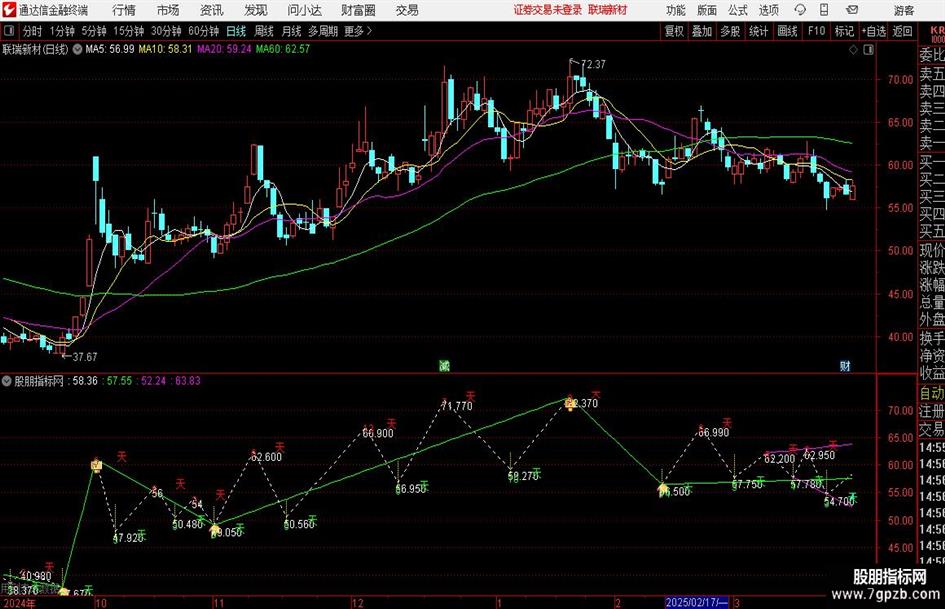Switch to 月线 monthly period
Screen dimensions: 945x609
(x=292, y=31)
